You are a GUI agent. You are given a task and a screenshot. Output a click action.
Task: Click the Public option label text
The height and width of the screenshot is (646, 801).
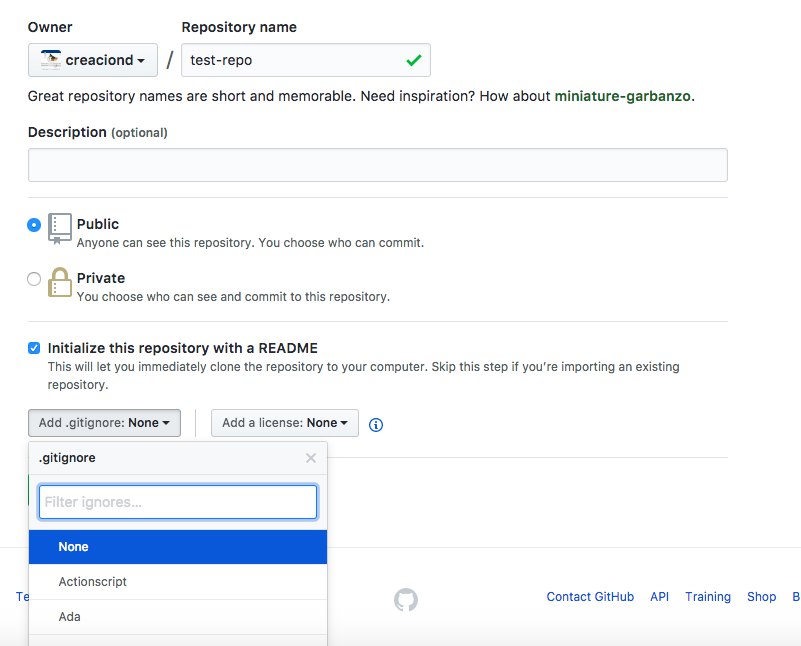[98, 224]
